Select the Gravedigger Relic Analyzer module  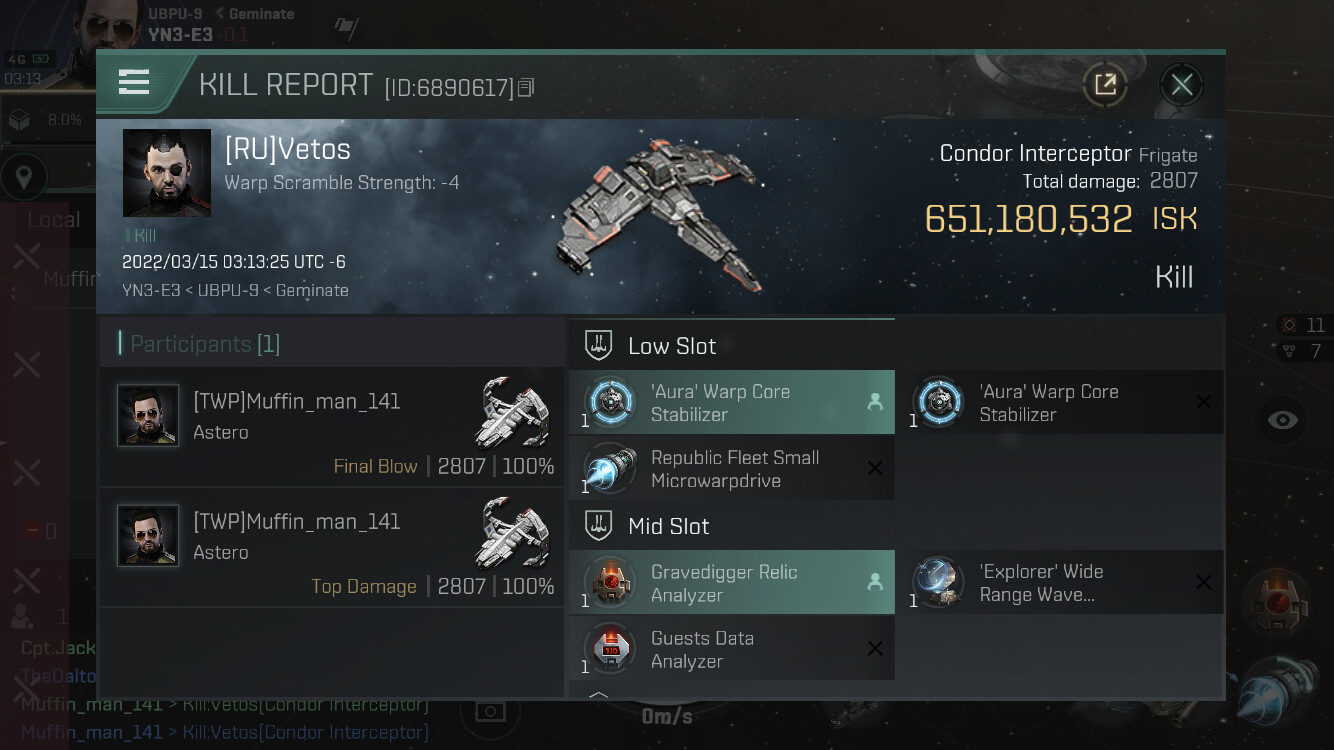tap(732, 583)
